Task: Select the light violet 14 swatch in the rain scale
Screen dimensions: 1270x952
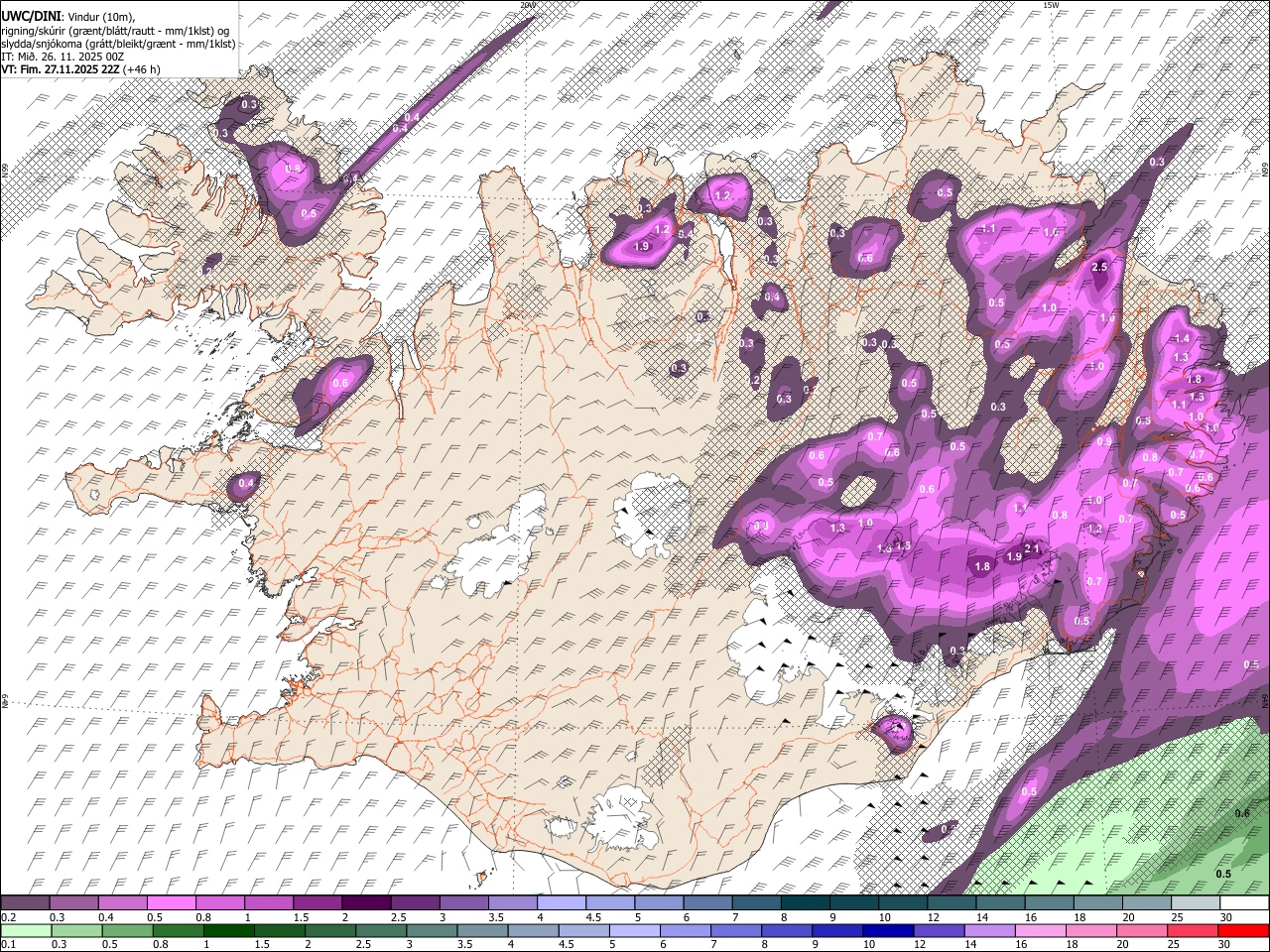Action: [988, 930]
